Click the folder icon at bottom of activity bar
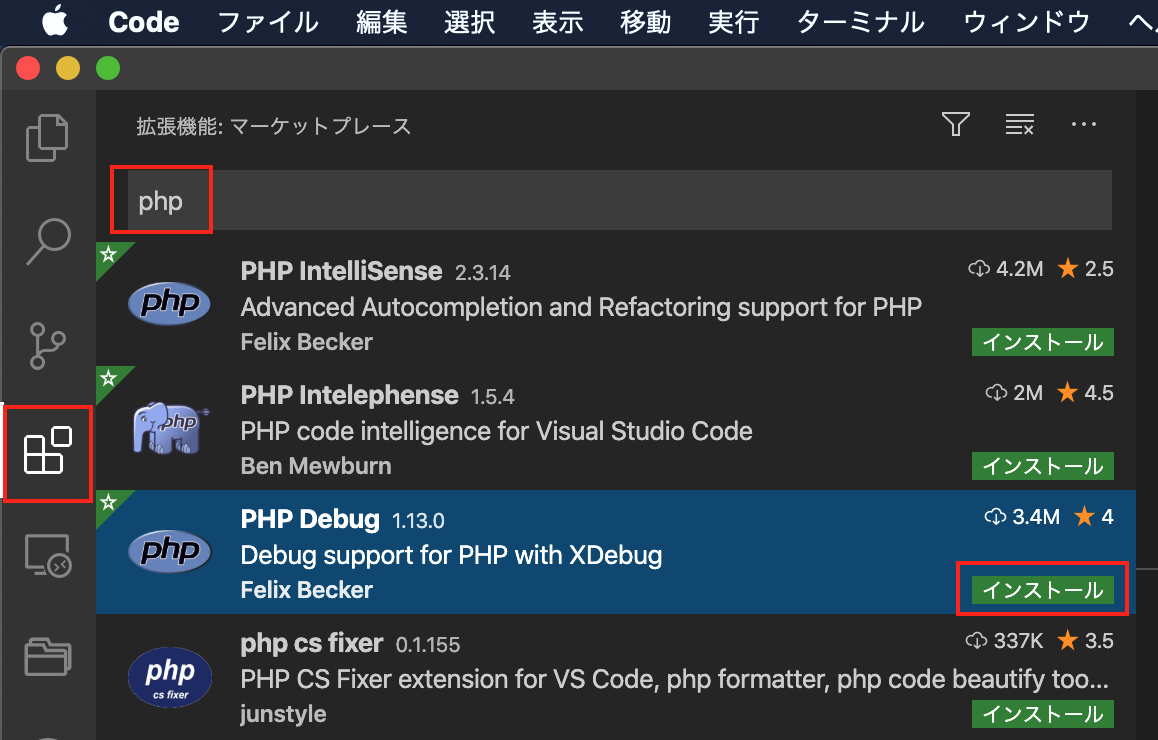Image resolution: width=1158 pixels, height=740 pixels. click(x=47, y=657)
